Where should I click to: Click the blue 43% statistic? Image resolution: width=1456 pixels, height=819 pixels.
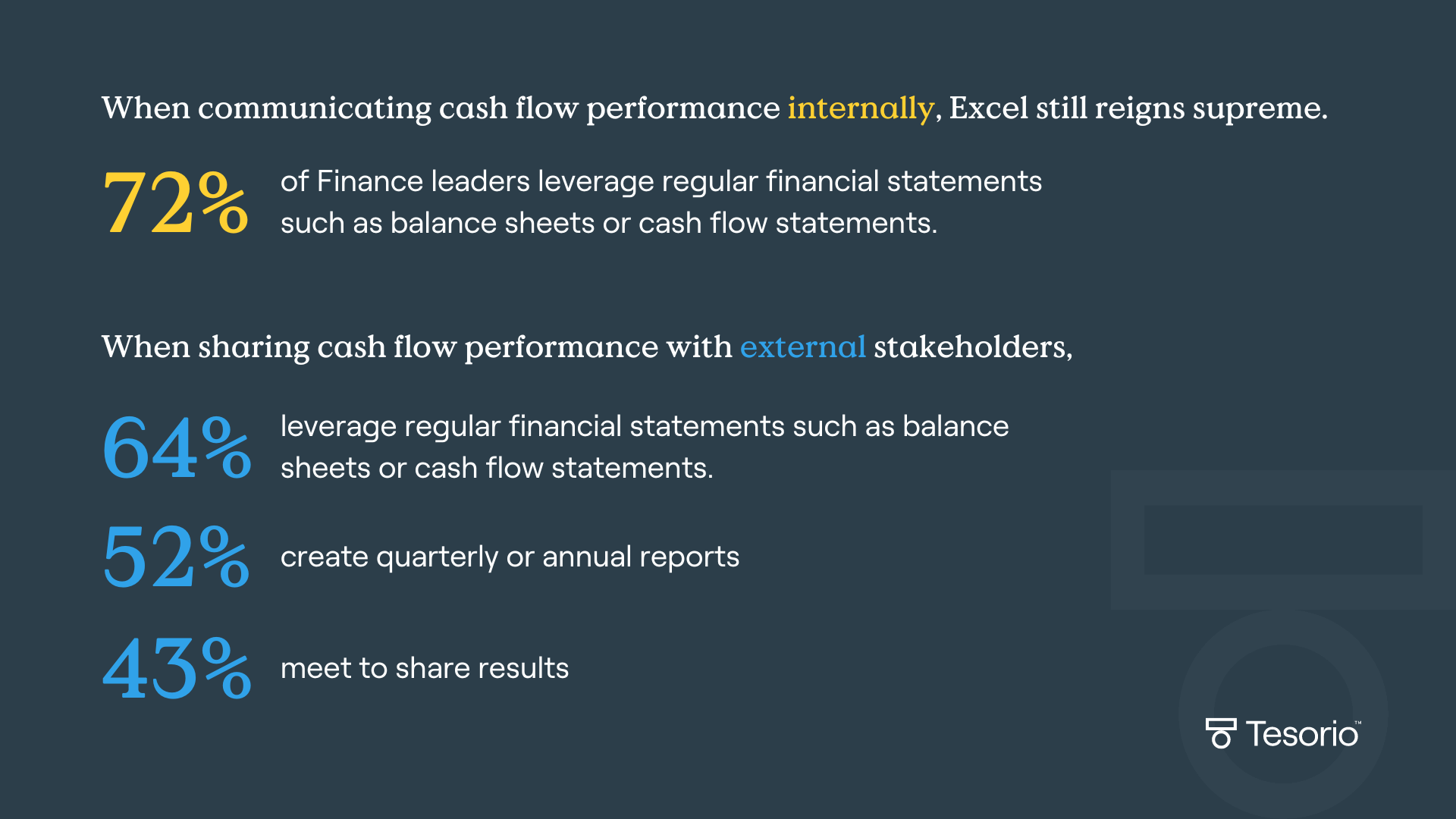point(177,668)
